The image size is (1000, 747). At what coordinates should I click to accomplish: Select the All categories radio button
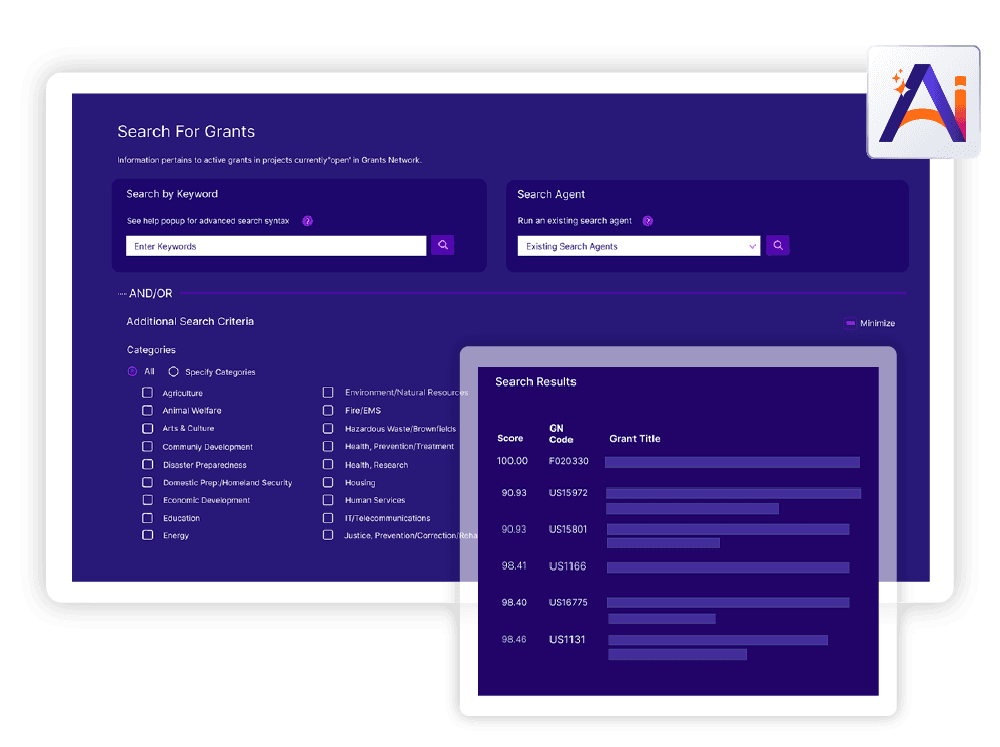132,372
